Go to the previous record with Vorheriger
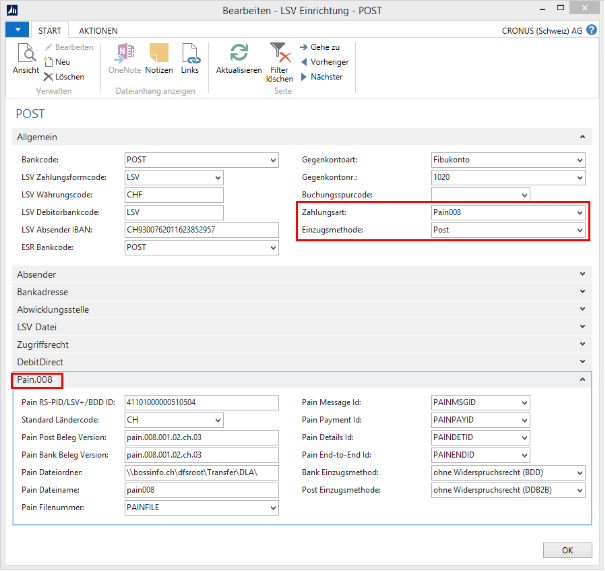The height and width of the screenshot is (571, 605). click(x=327, y=62)
